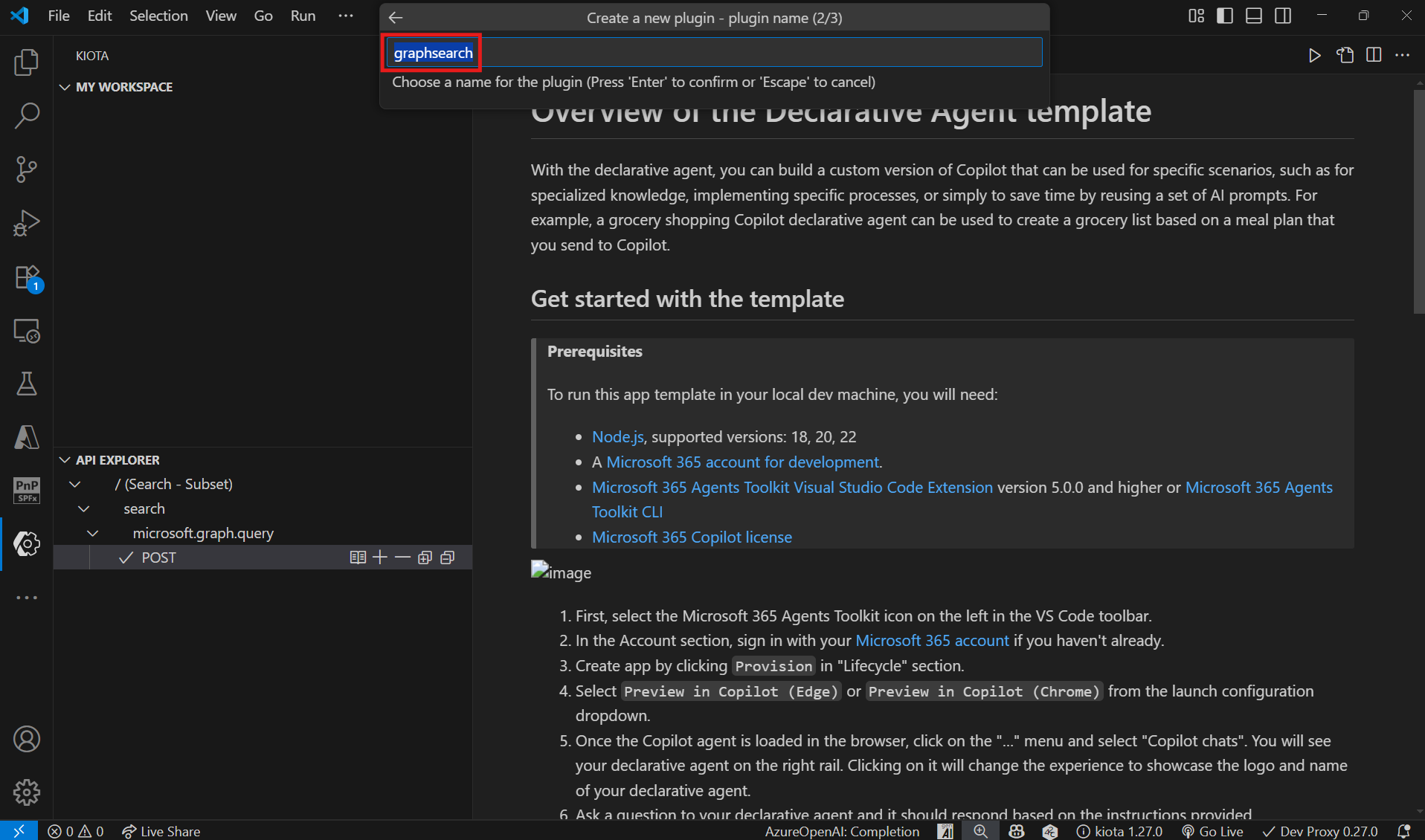Viewport: 1425px width, 840px height.
Task: Follow the Microsoft 365 account link in step 2
Action: (x=932, y=641)
